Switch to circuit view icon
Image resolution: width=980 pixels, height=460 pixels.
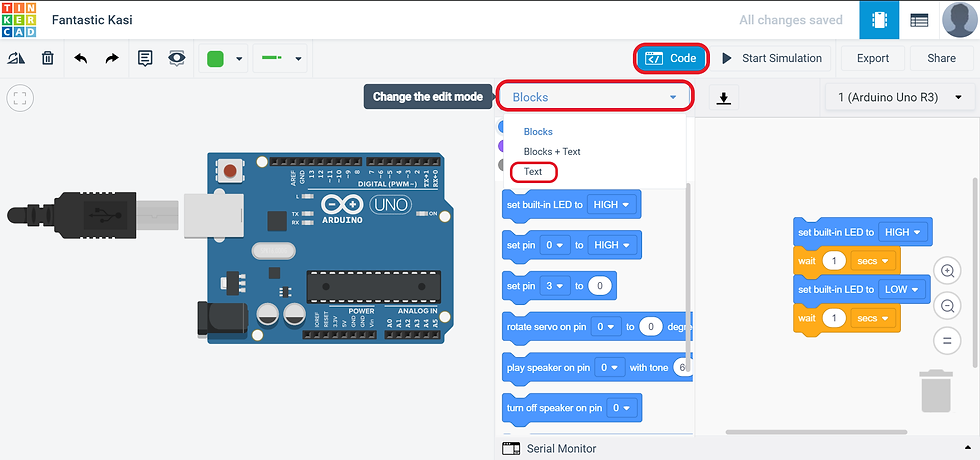[x=879, y=20]
